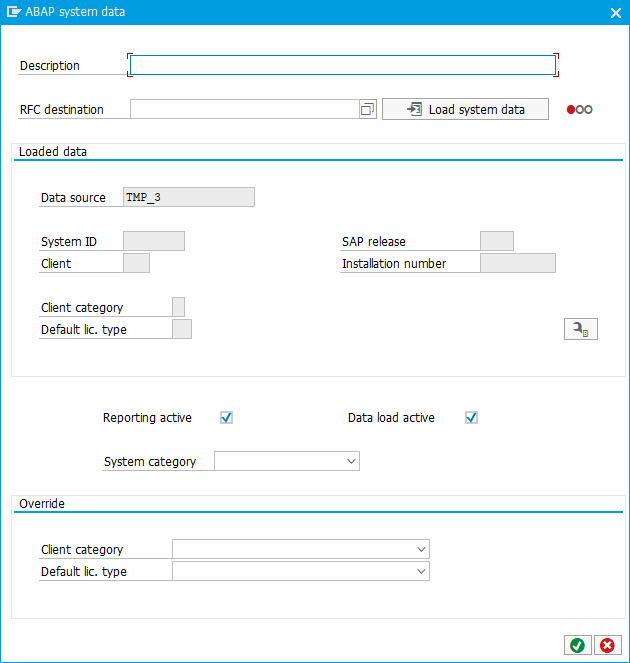The height and width of the screenshot is (663, 630).
Task: Click the ABAP system data title text
Action: click(75, 11)
